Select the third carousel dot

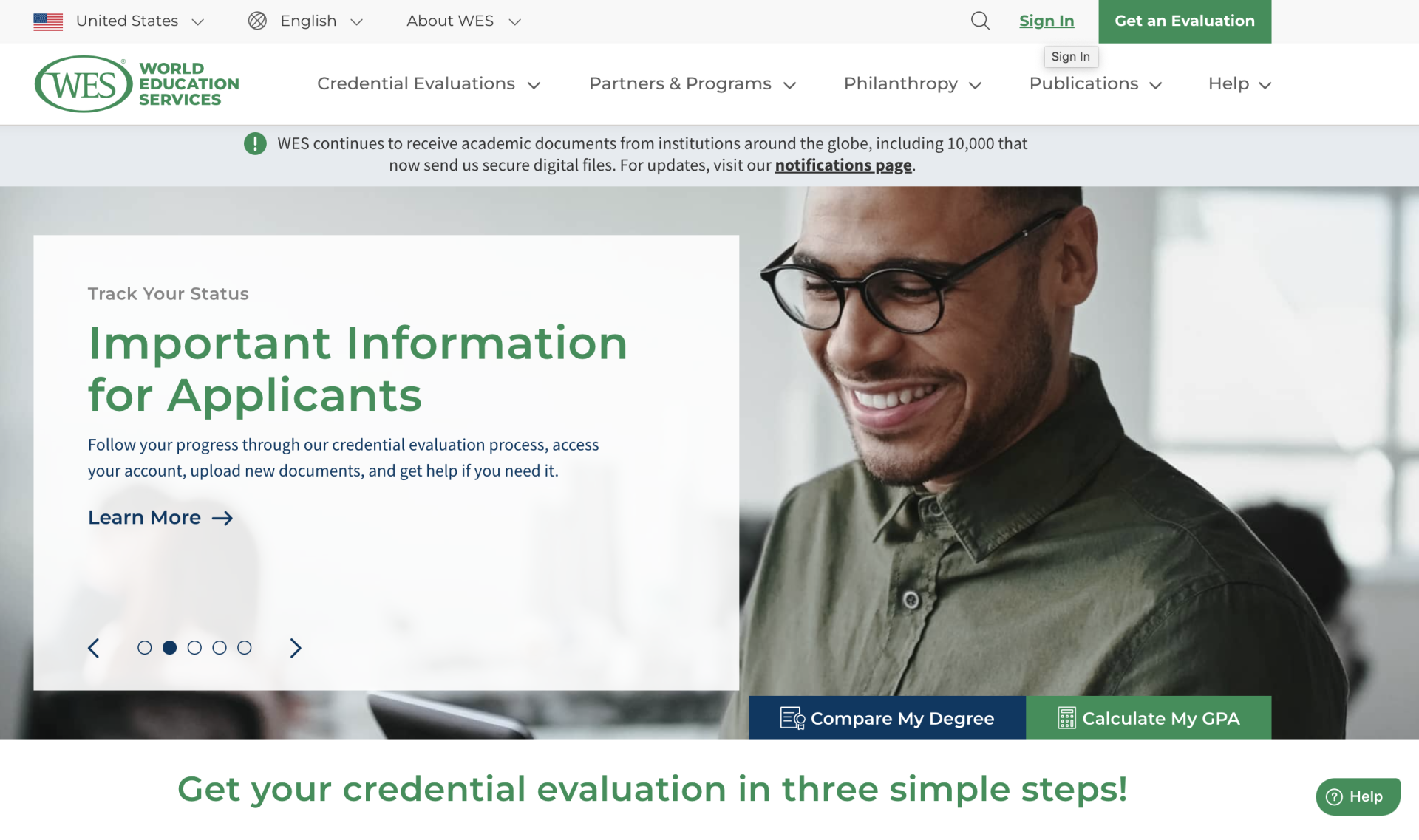(194, 648)
